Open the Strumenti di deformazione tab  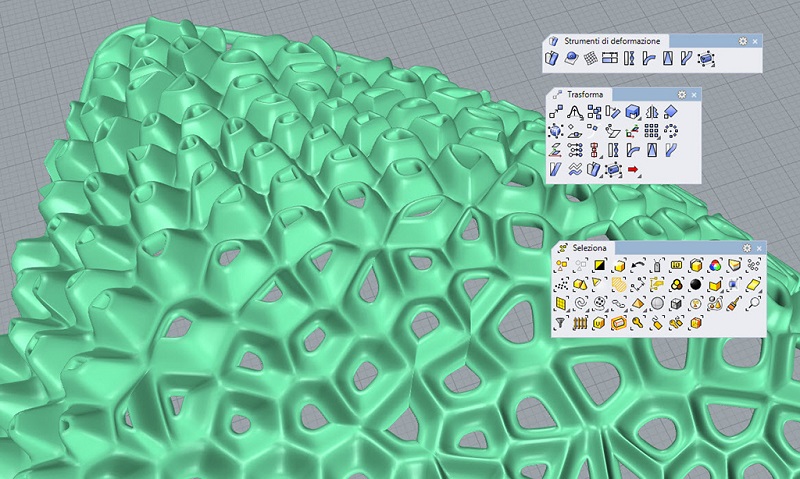pos(613,41)
